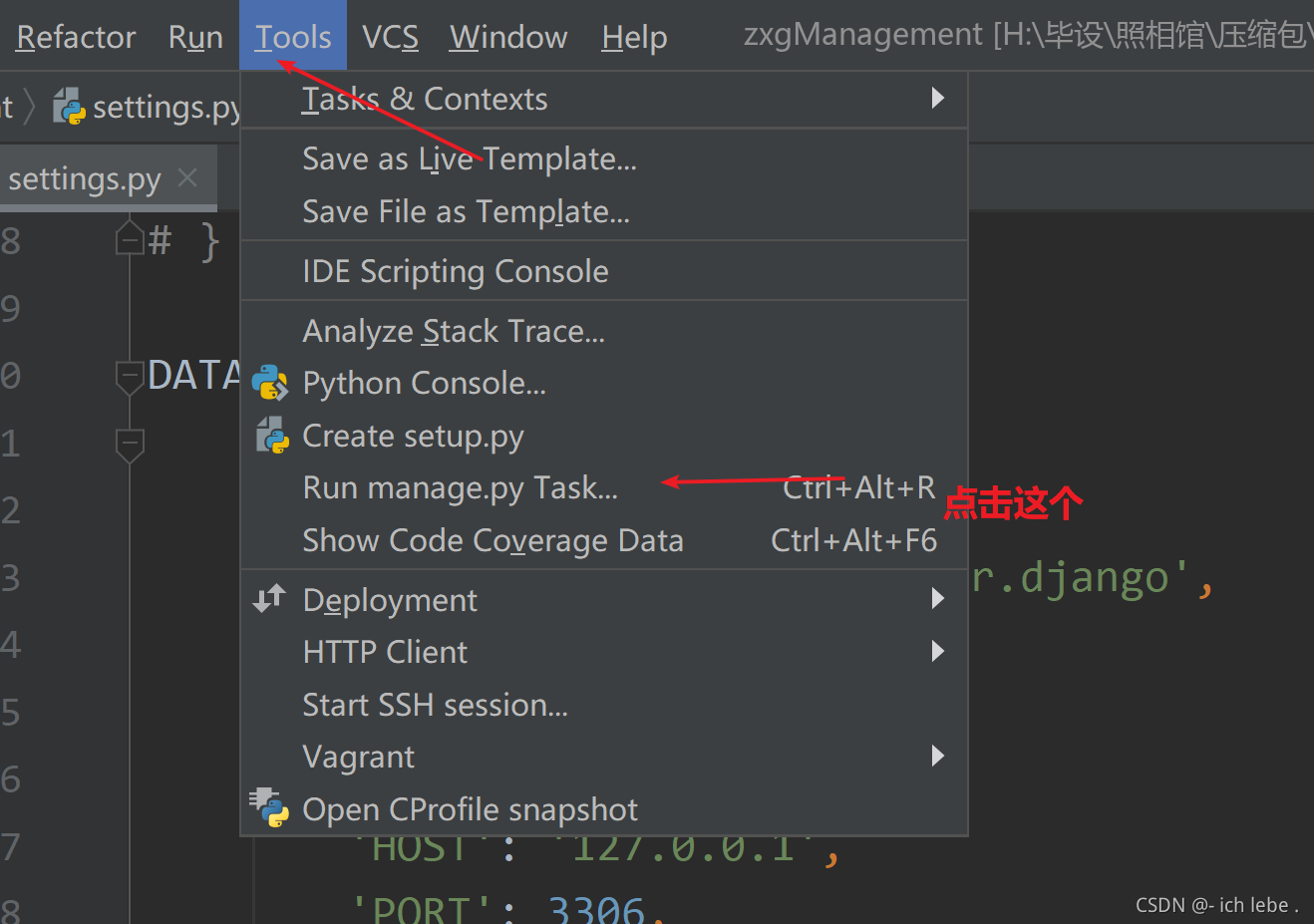Click Vagrant submenu arrow
1314x924 pixels.
tap(937, 756)
